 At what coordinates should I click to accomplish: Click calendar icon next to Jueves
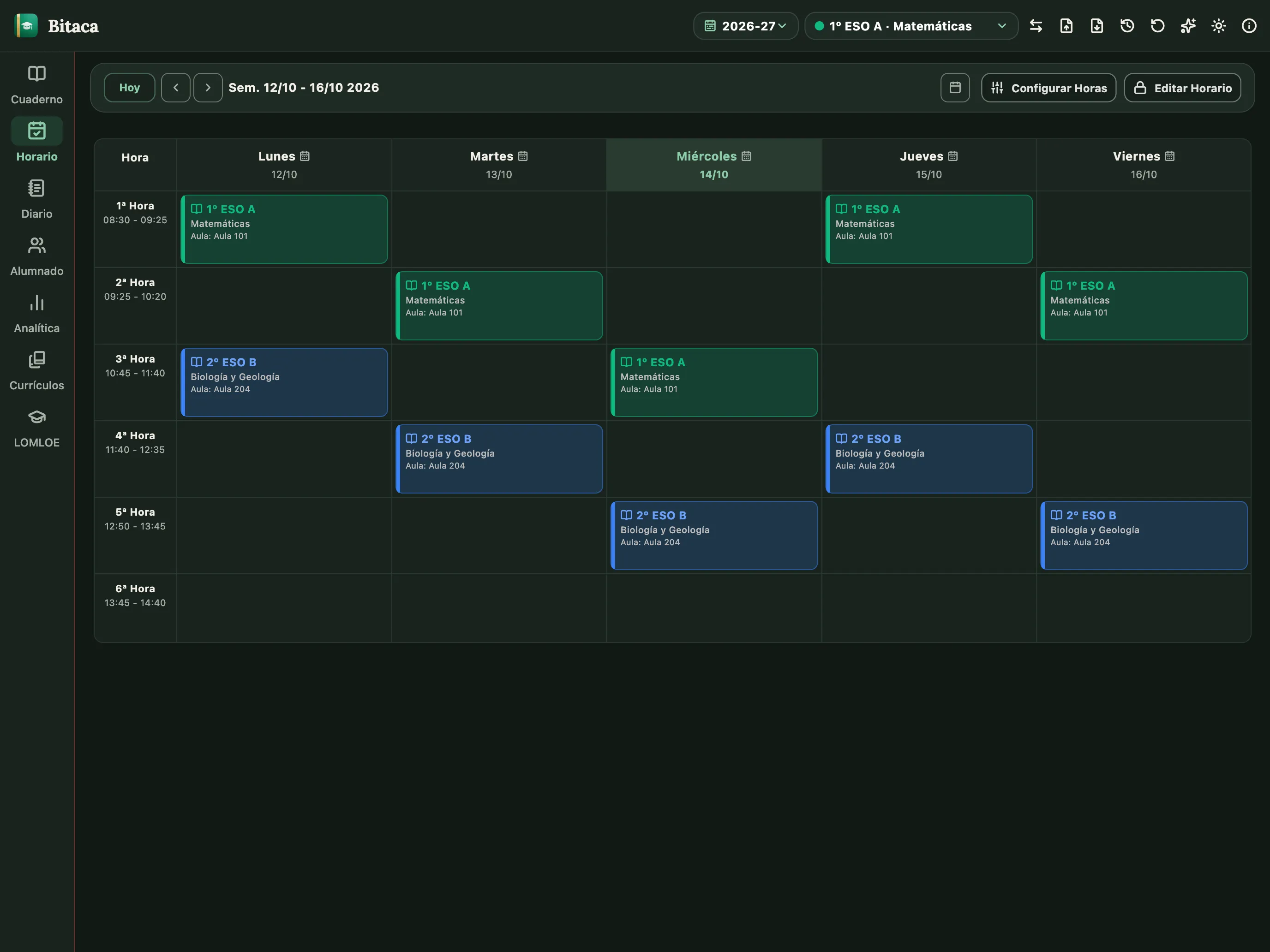coord(952,156)
